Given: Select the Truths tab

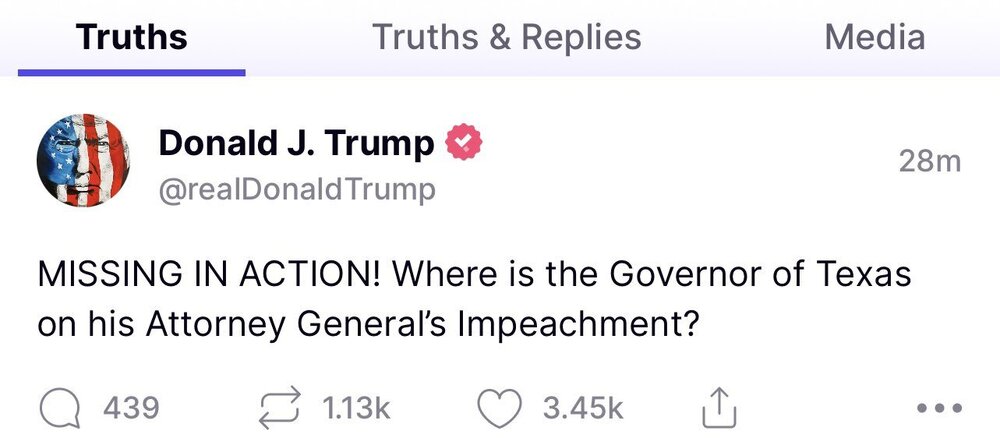Looking at the screenshot, I should (x=131, y=38).
